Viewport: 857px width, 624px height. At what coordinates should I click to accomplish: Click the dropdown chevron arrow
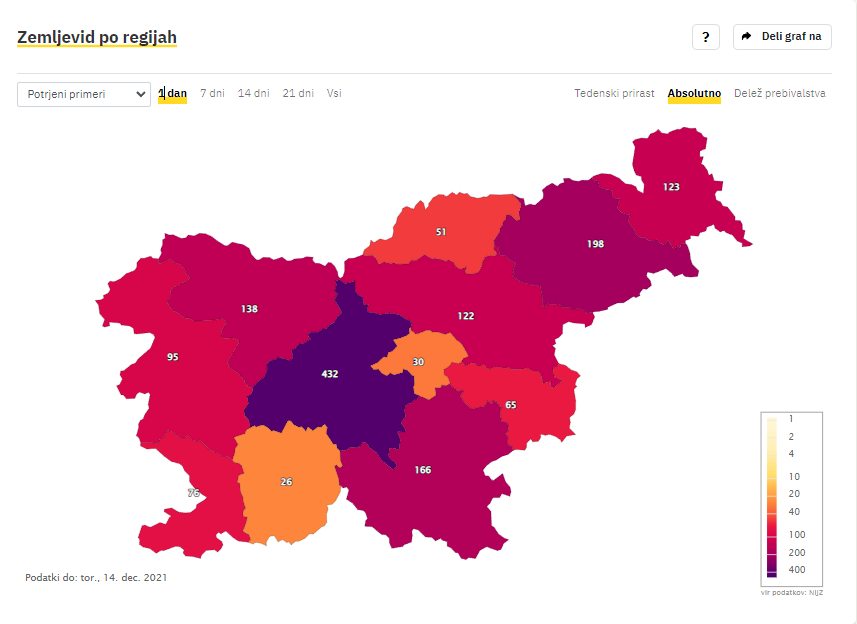point(140,94)
